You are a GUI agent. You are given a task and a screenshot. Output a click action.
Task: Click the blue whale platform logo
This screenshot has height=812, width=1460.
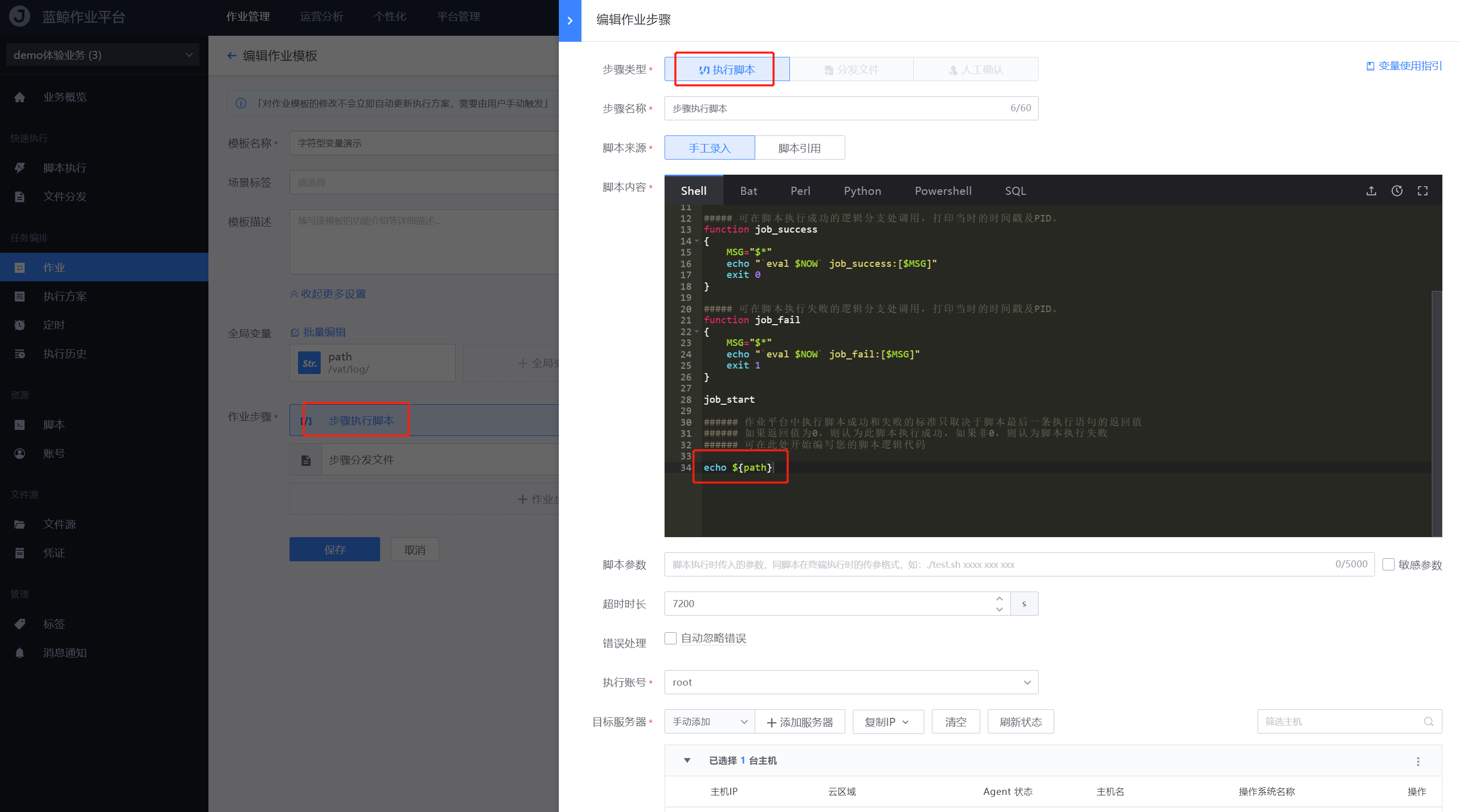click(x=20, y=17)
